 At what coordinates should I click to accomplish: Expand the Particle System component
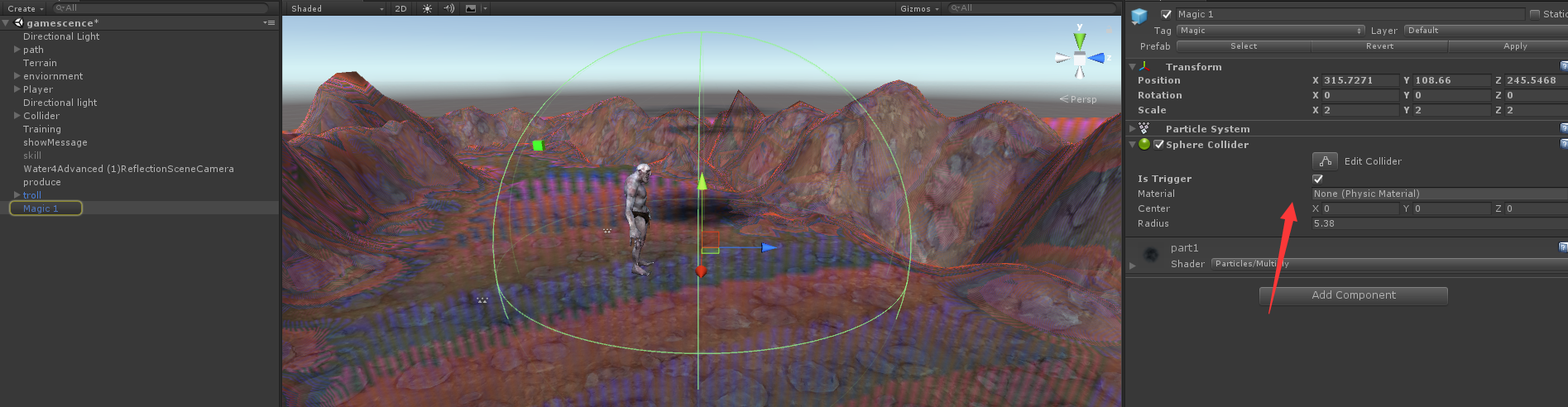coord(1132,129)
